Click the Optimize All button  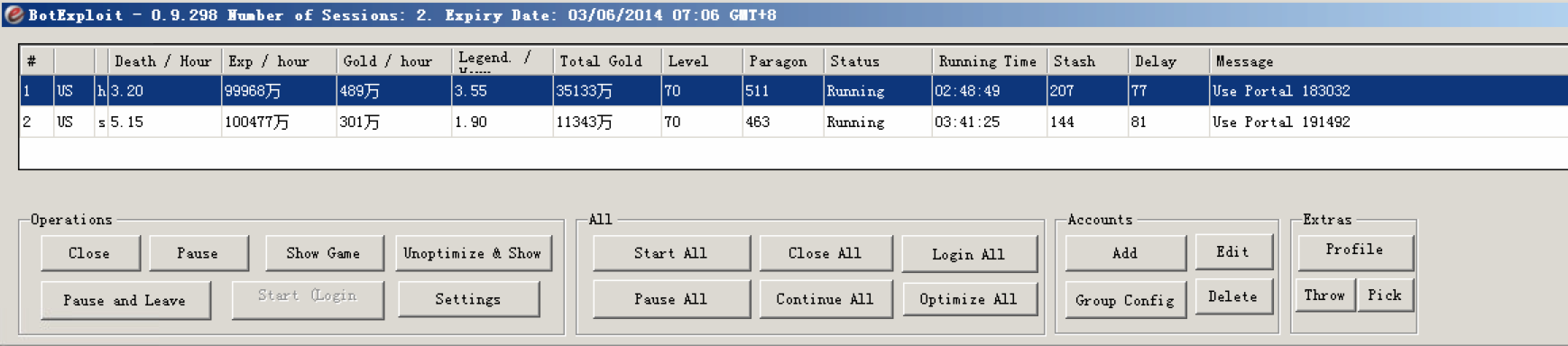pos(969,299)
